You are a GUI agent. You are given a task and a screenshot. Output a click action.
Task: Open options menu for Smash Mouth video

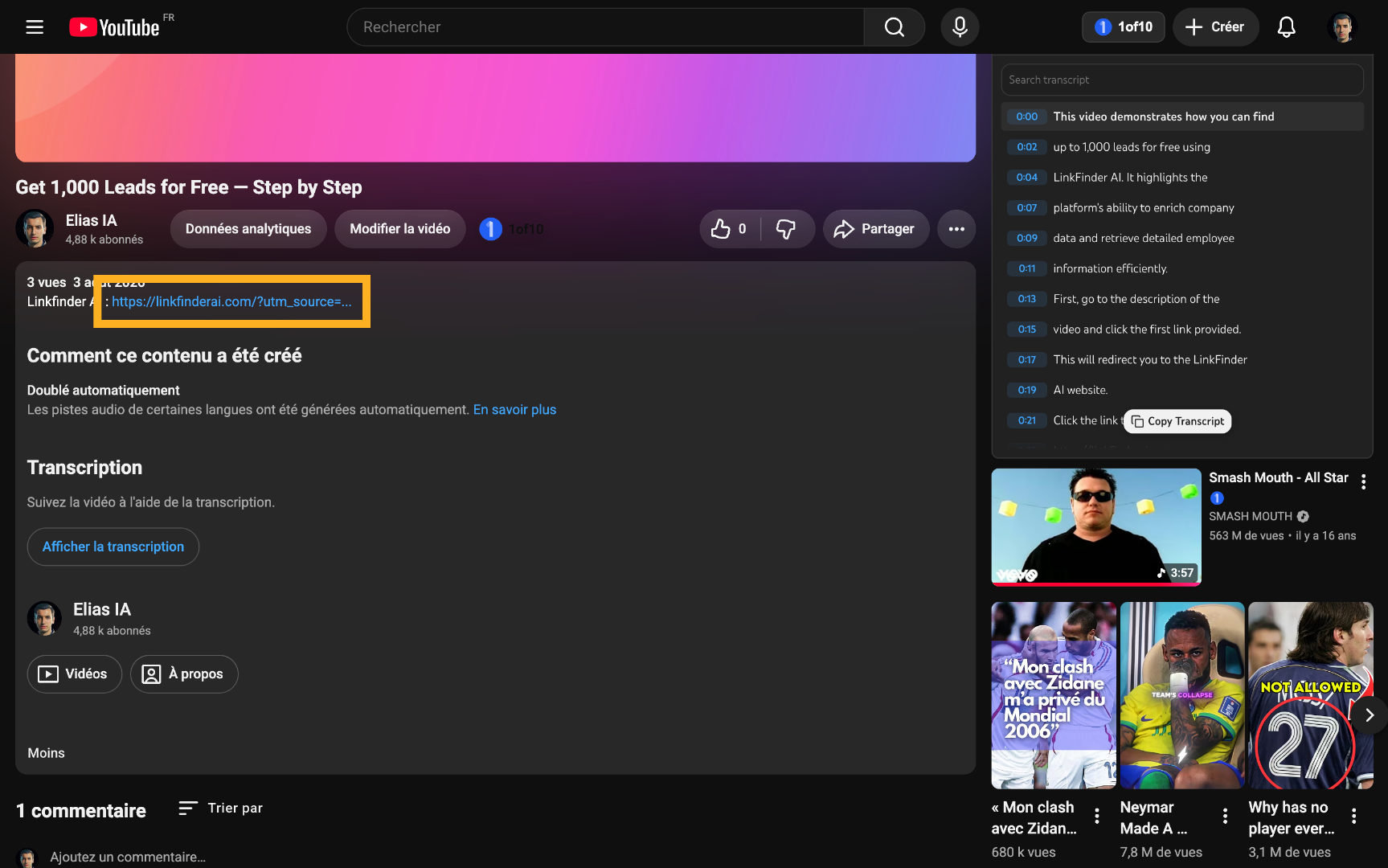coord(1363,482)
